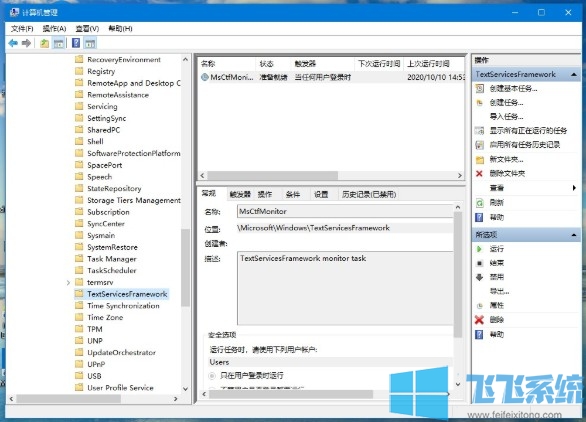Click the blue Help toolbar icon
Viewport: 586px width, 422px height.
point(76,43)
